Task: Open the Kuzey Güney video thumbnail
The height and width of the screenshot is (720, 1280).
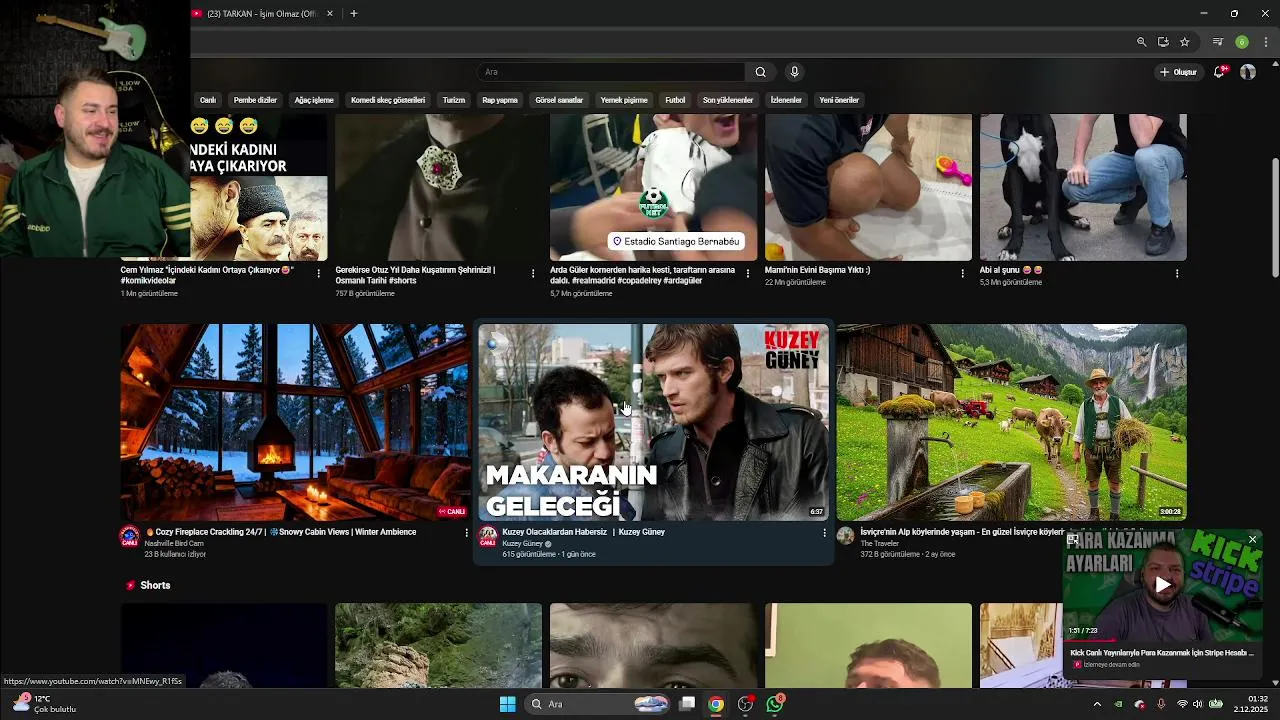Action: point(653,422)
